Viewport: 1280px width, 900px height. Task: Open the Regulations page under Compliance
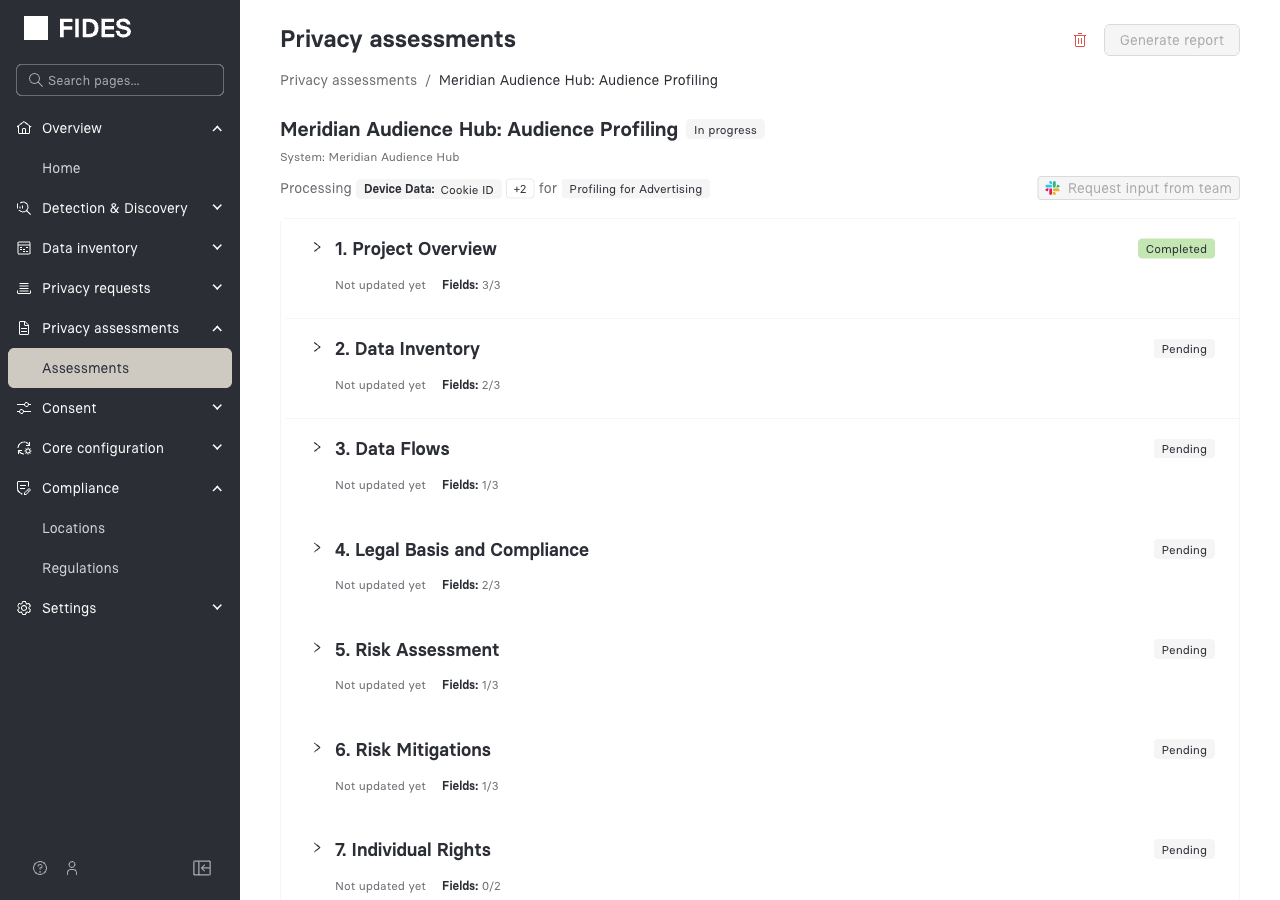tap(80, 568)
